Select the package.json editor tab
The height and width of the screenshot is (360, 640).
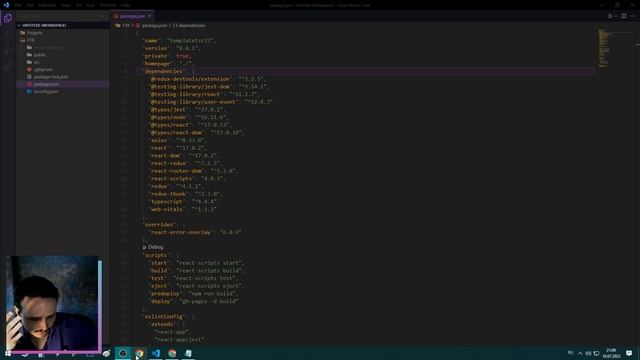pyautogui.click(x=132, y=16)
